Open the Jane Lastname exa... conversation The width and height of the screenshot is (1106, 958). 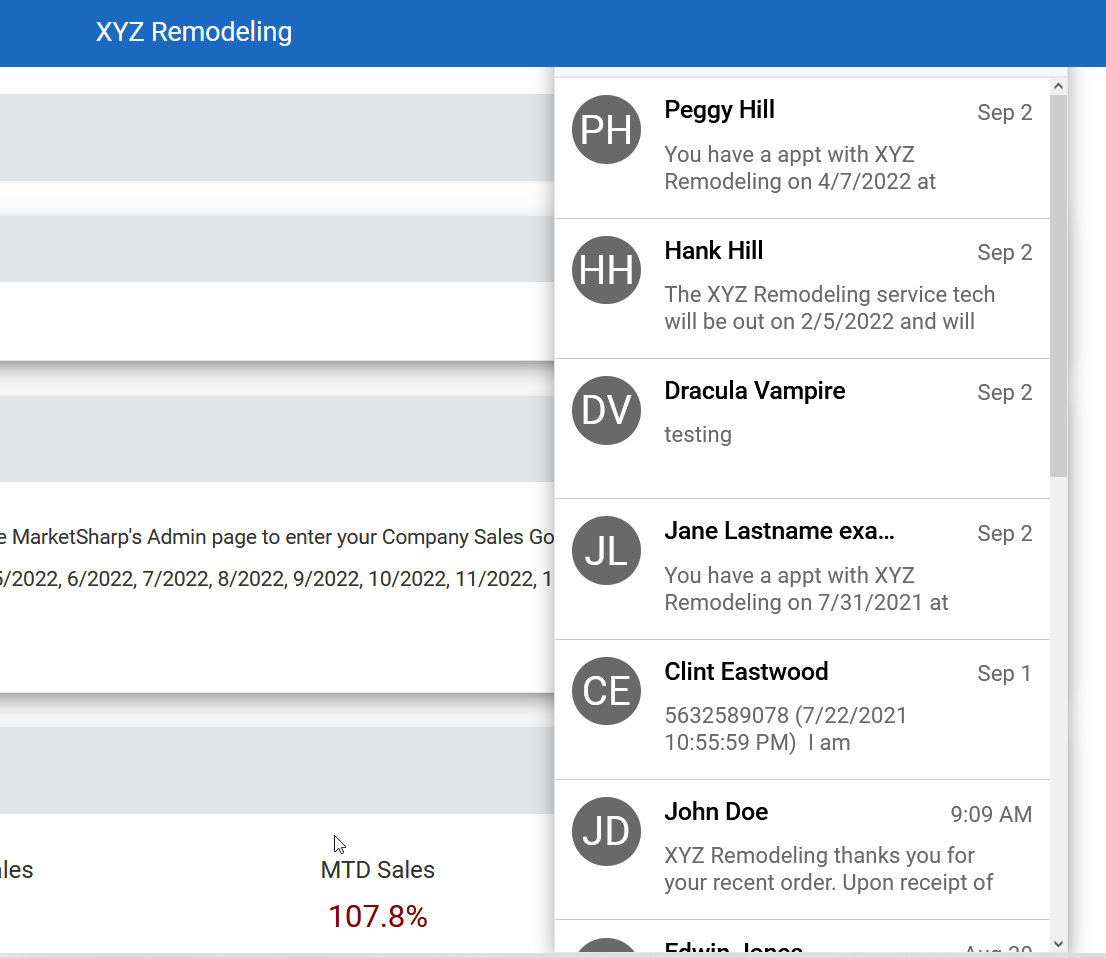point(779,531)
